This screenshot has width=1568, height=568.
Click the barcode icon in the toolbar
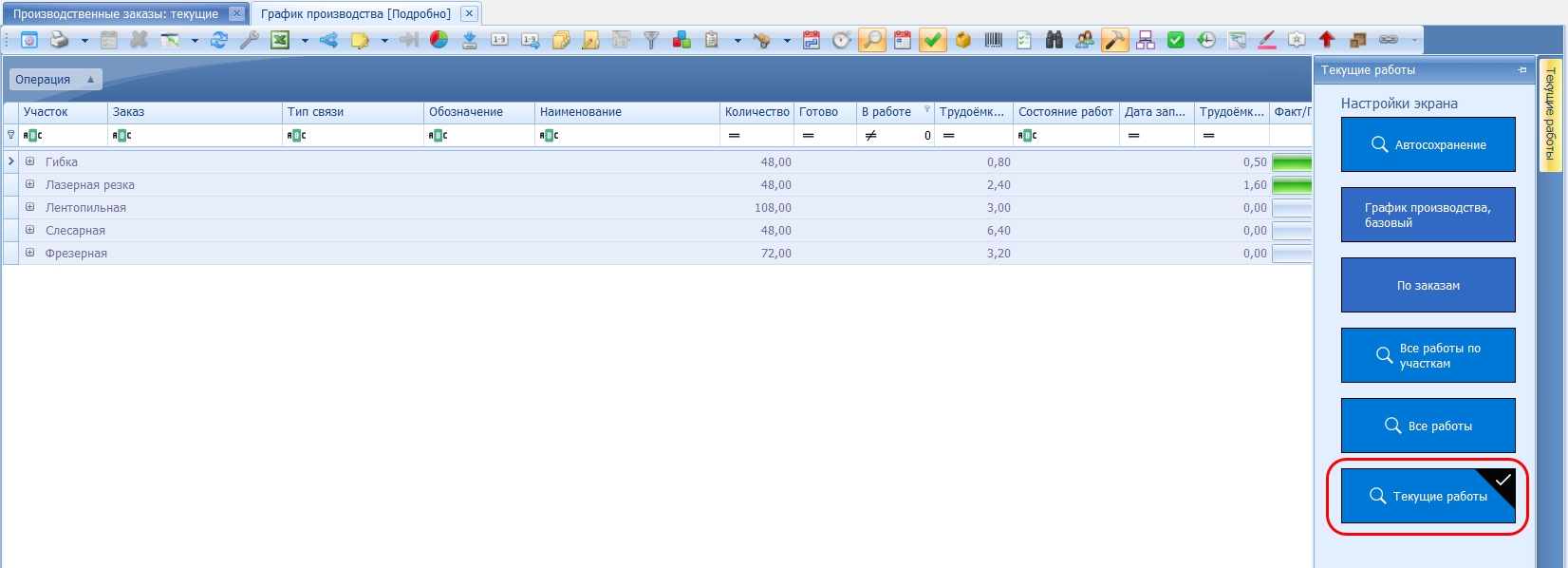[x=994, y=40]
